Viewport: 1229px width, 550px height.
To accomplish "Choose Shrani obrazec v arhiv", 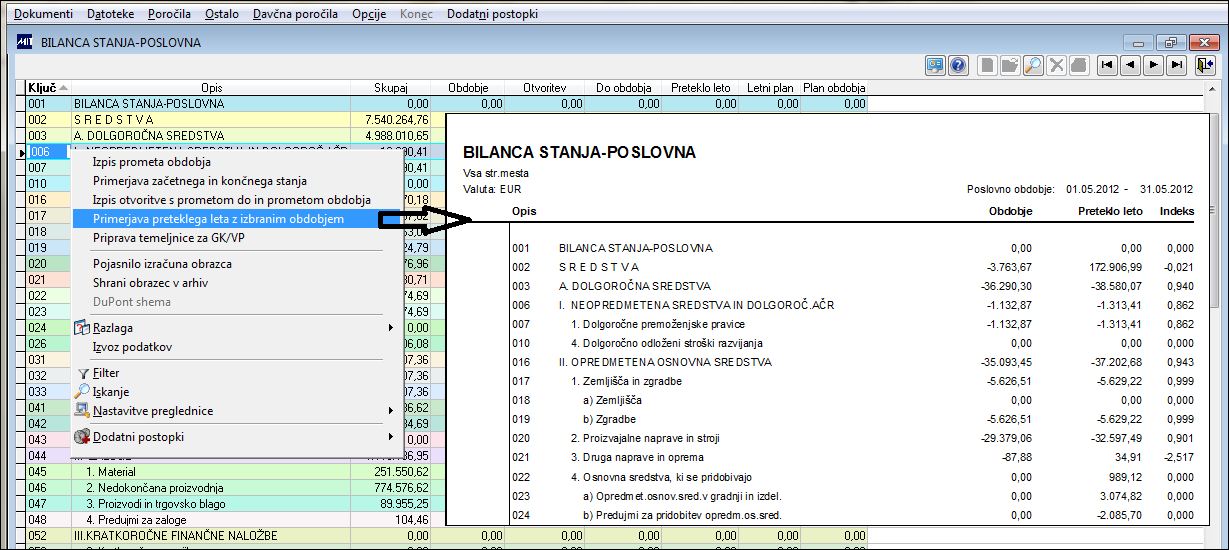I will point(150,283).
